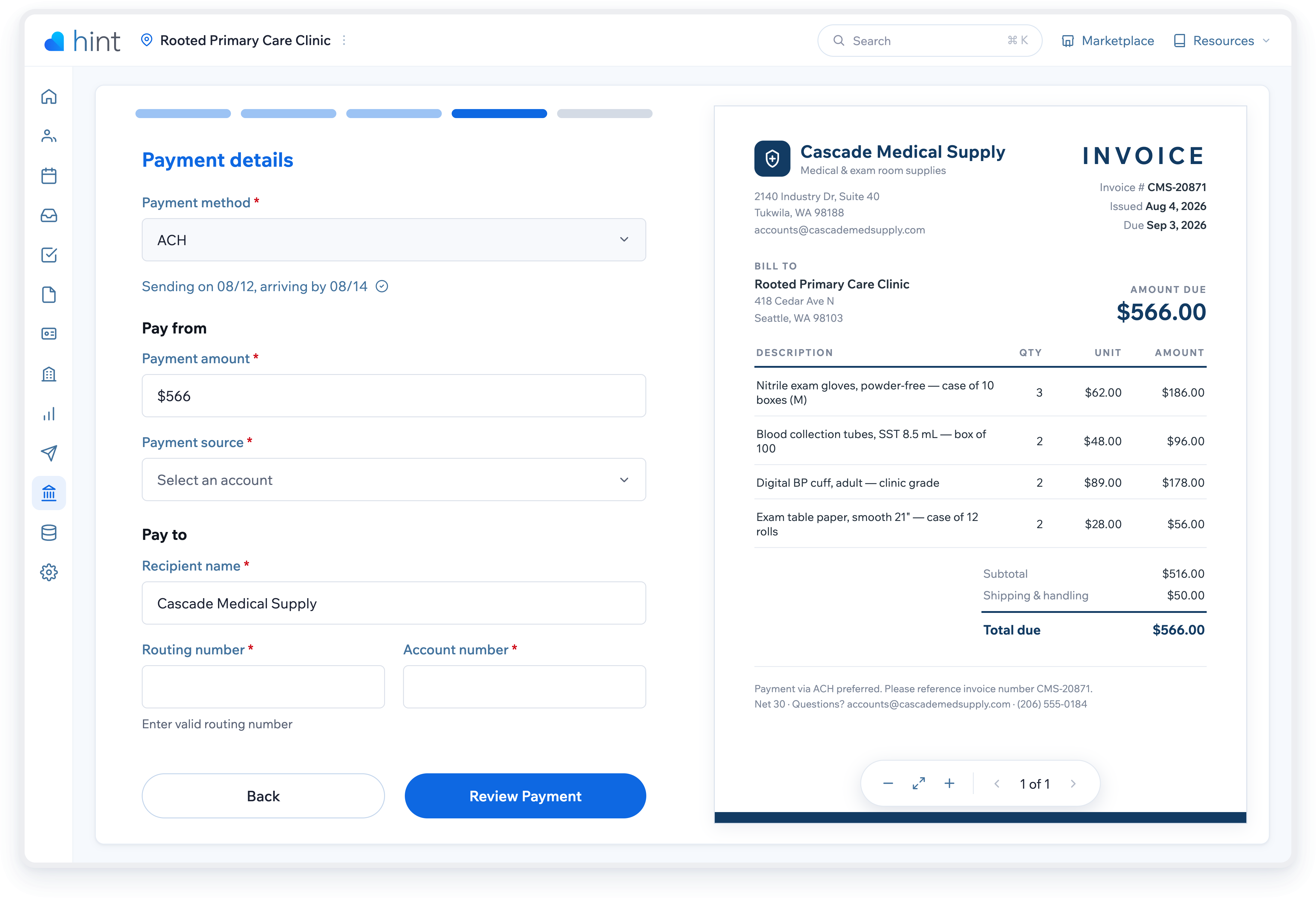Open the Bank payments icon in sidebar

pos(49,493)
